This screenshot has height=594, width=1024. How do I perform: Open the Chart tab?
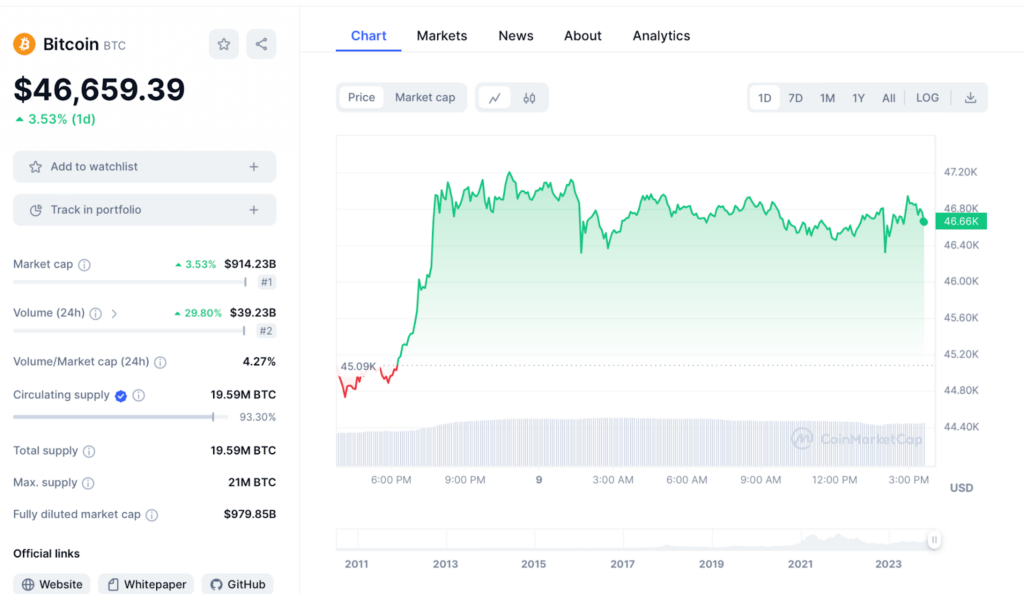pyautogui.click(x=368, y=36)
